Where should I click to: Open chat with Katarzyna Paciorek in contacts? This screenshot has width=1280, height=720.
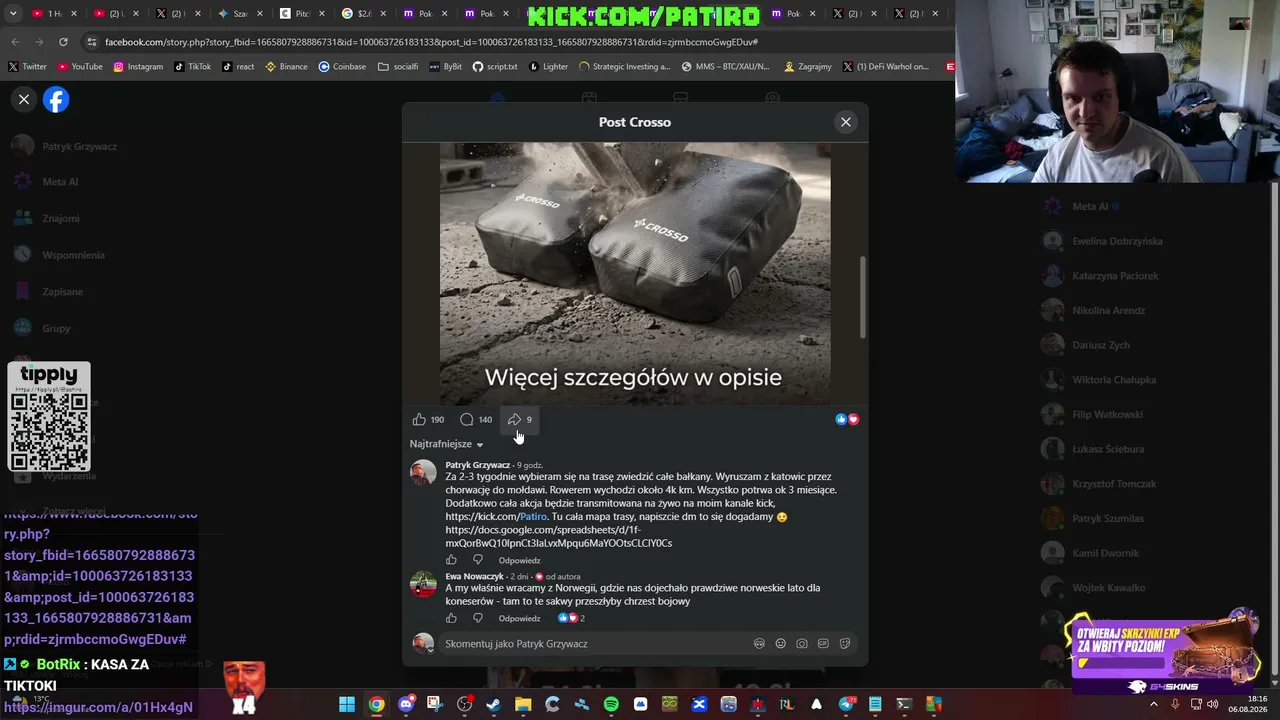pos(1101,276)
